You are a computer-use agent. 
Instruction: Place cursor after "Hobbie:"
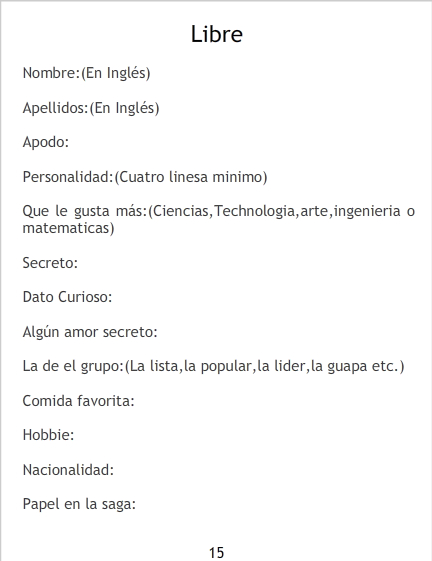tap(74, 435)
